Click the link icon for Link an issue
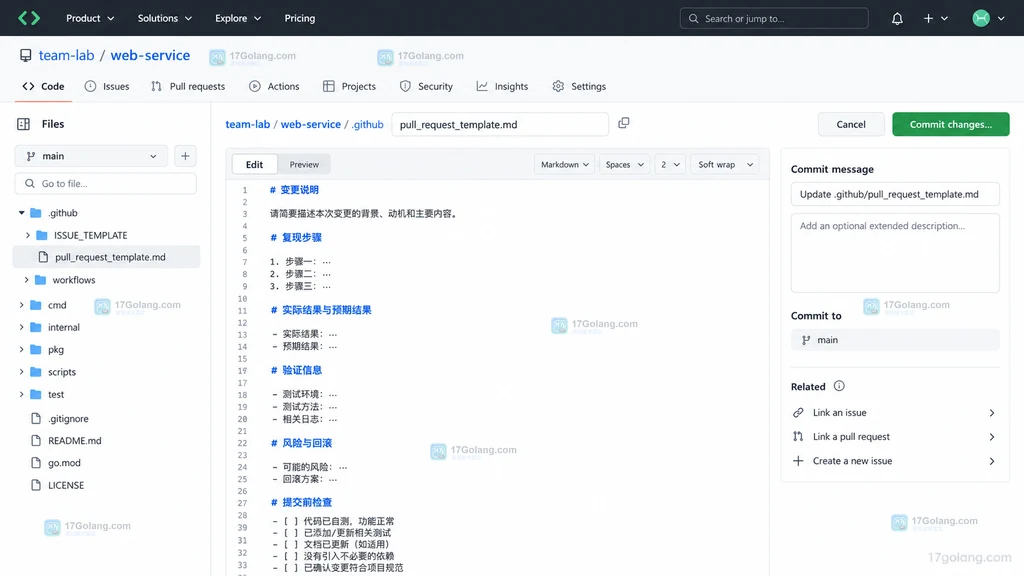Screen dimensions: 1024x576 (798, 413)
